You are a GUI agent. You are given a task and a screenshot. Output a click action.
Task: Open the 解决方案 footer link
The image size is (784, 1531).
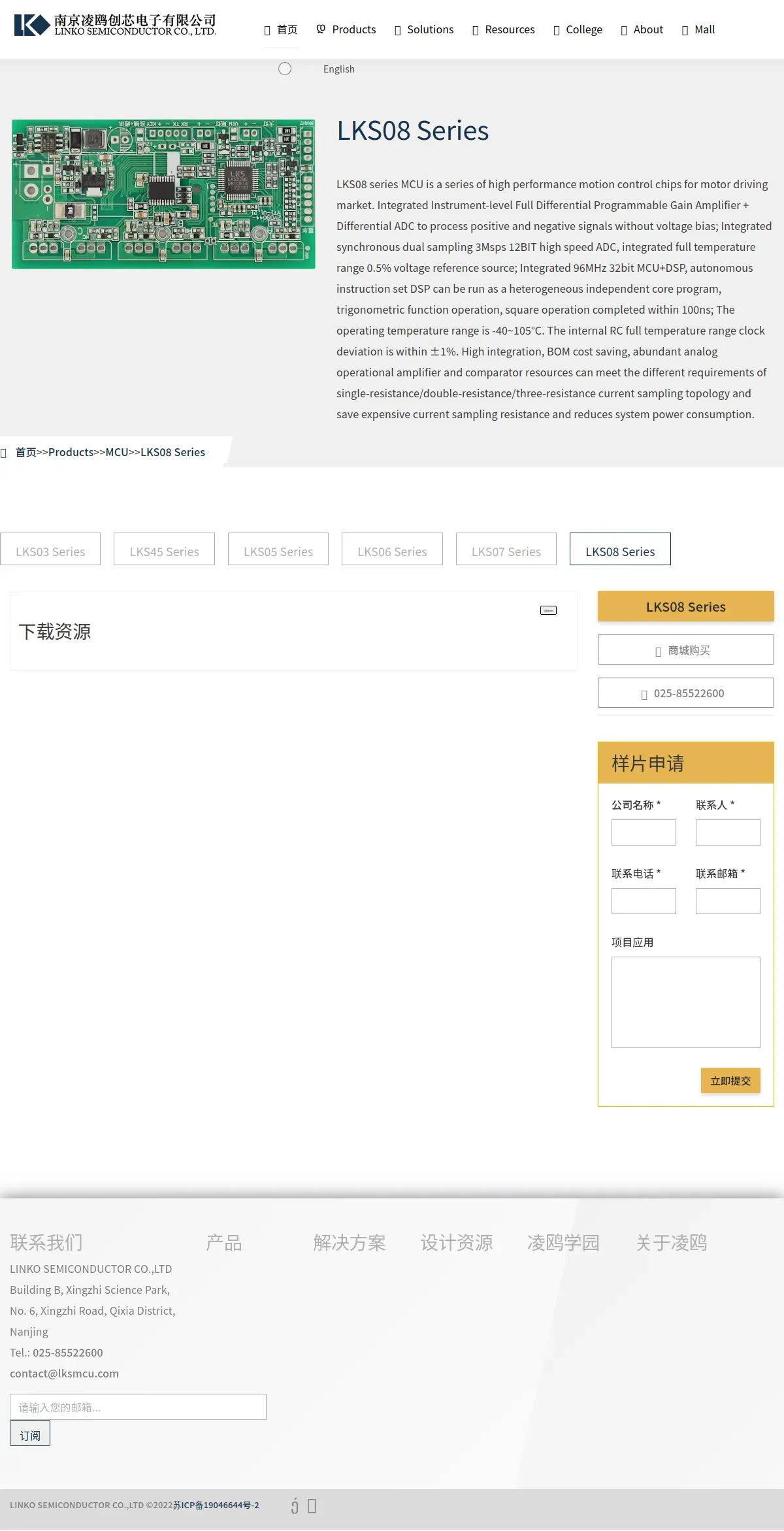pyautogui.click(x=350, y=1242)
